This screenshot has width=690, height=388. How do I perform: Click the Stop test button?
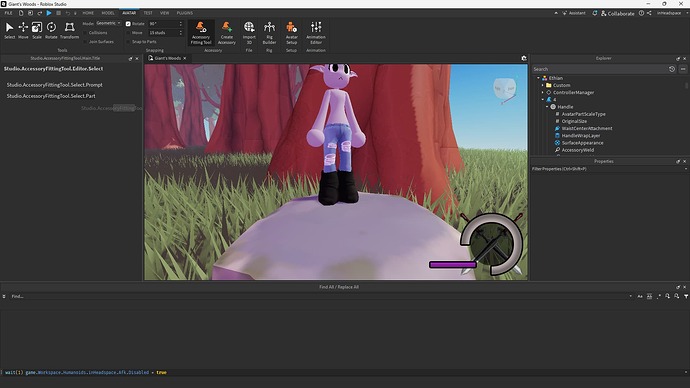59,13
